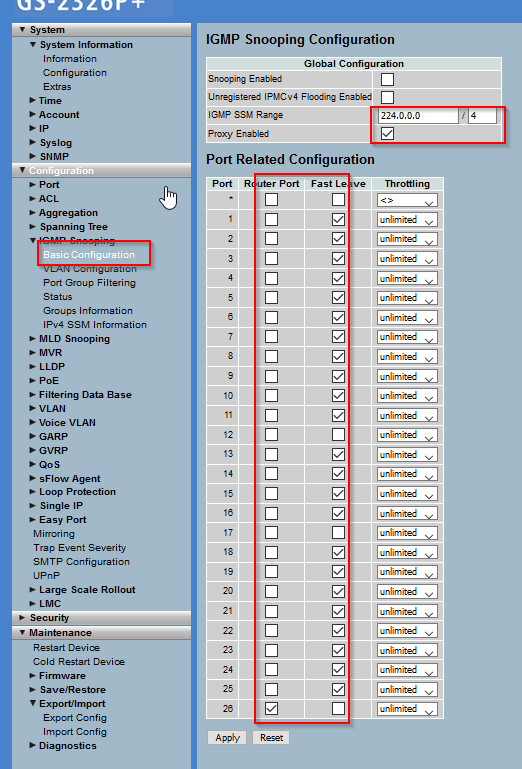
Task: Toggle Unregistered IPMCv4 Flooding Enabled checkbox
Action: [387, 97]
